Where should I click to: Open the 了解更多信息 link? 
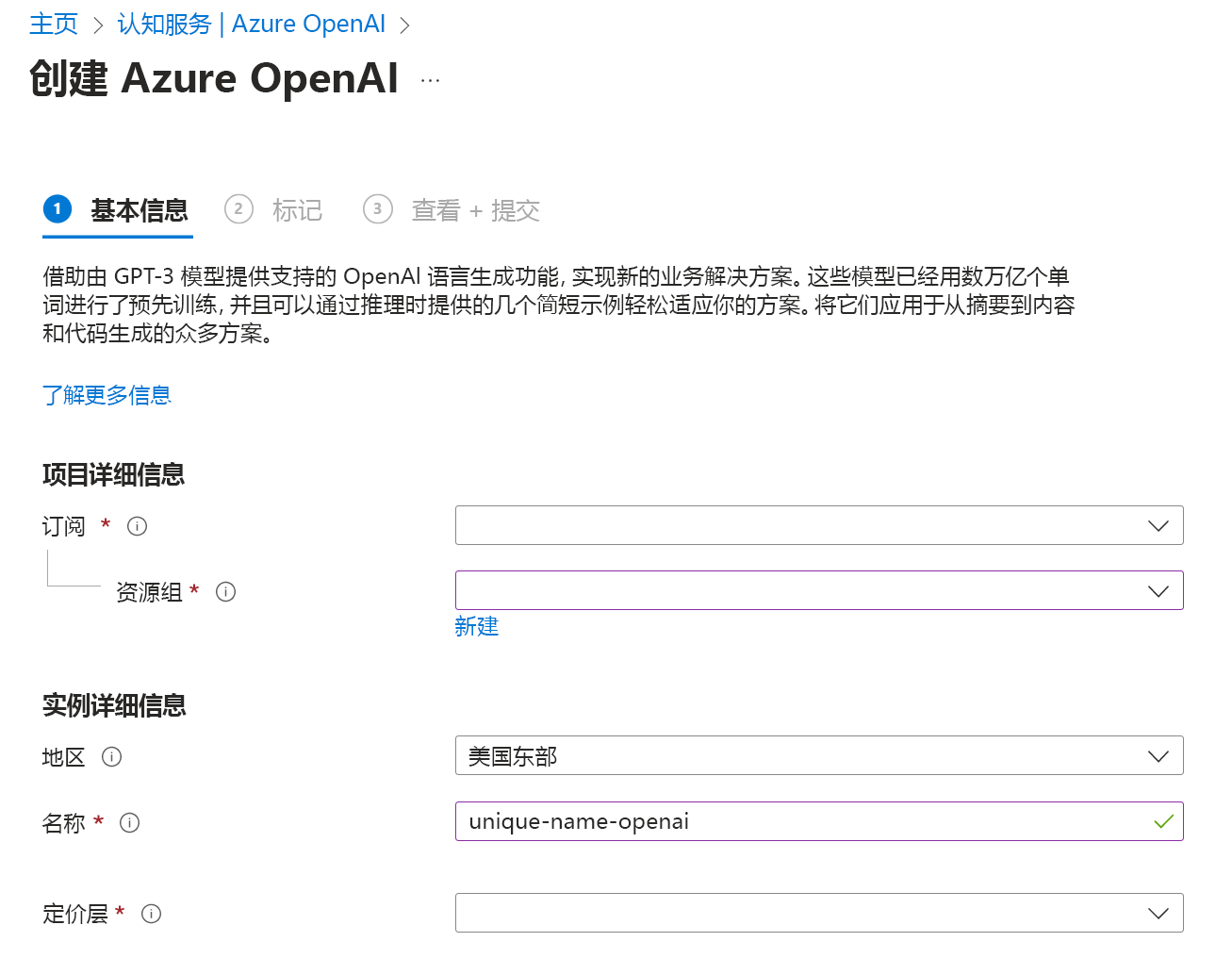(x=107, y=395)
